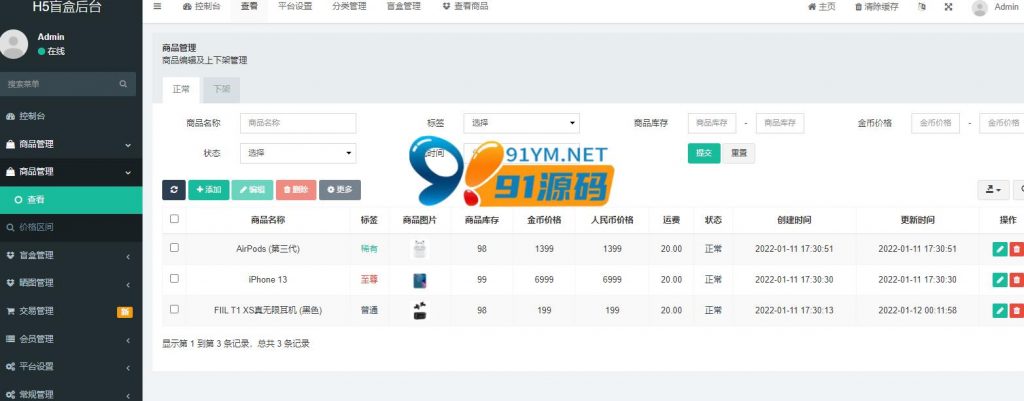Focus the first 金币价格 range input

coord(935,123)
